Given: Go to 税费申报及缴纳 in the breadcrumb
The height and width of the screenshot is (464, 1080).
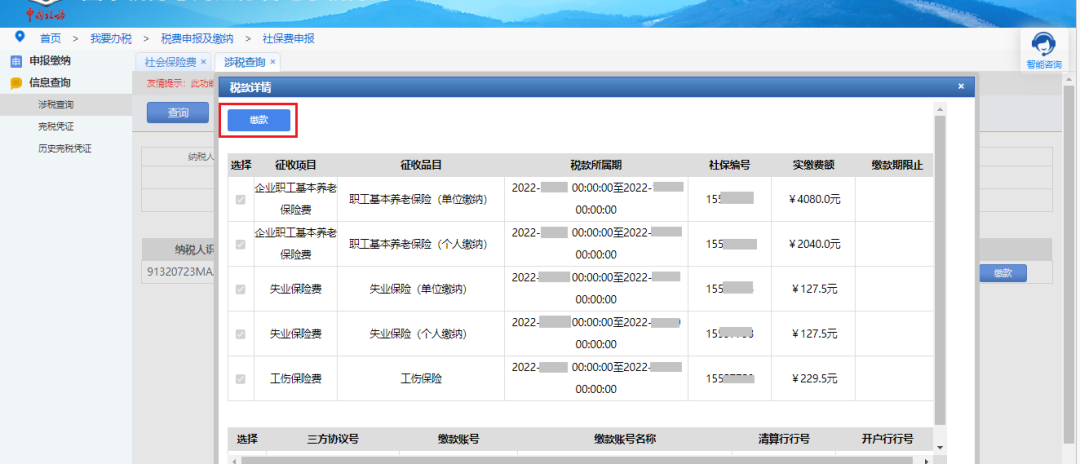Looking at the screenshot, I should point(197,39).
